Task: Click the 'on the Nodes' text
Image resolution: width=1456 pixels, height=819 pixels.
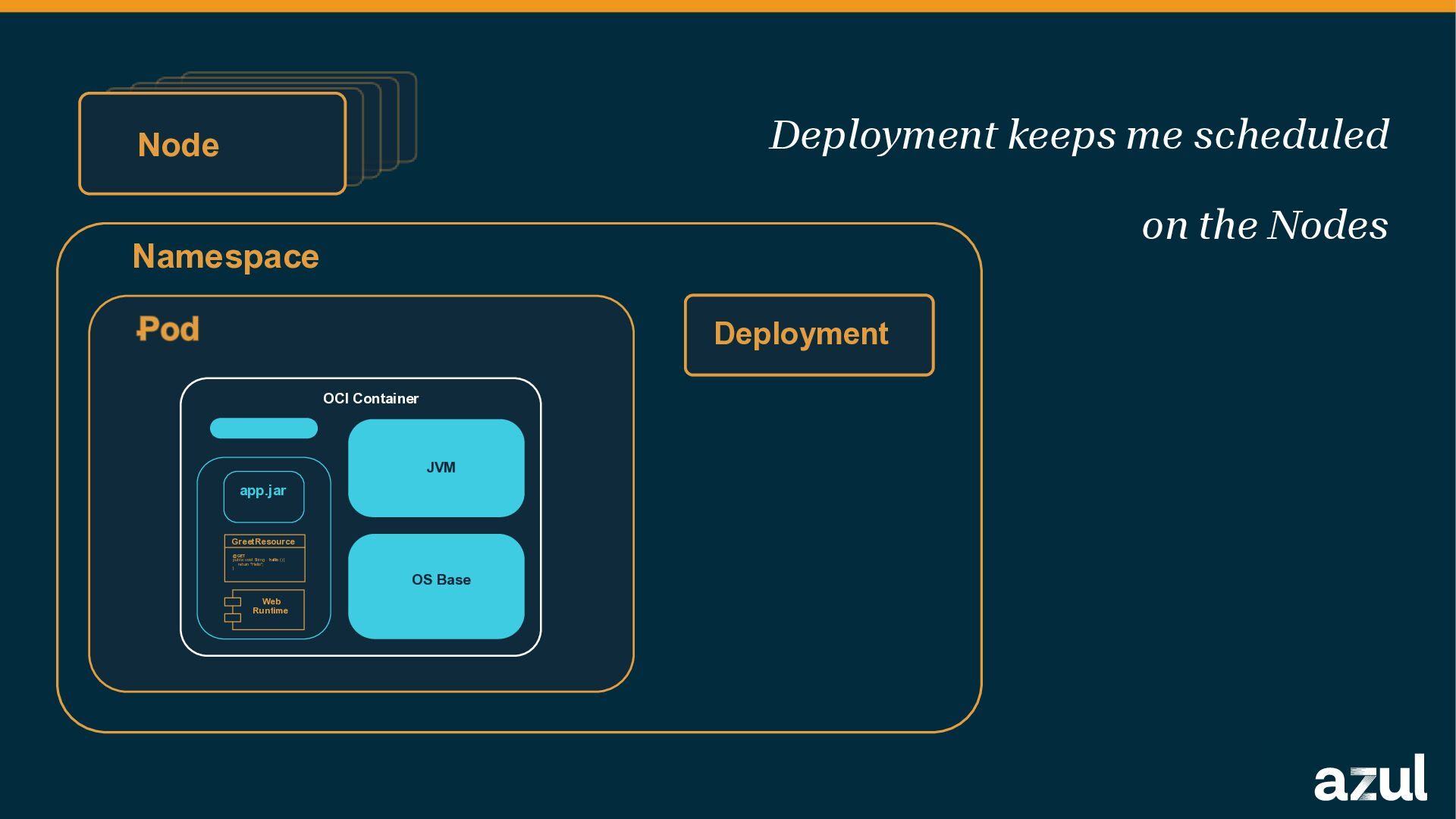Action: point(1264,225)
